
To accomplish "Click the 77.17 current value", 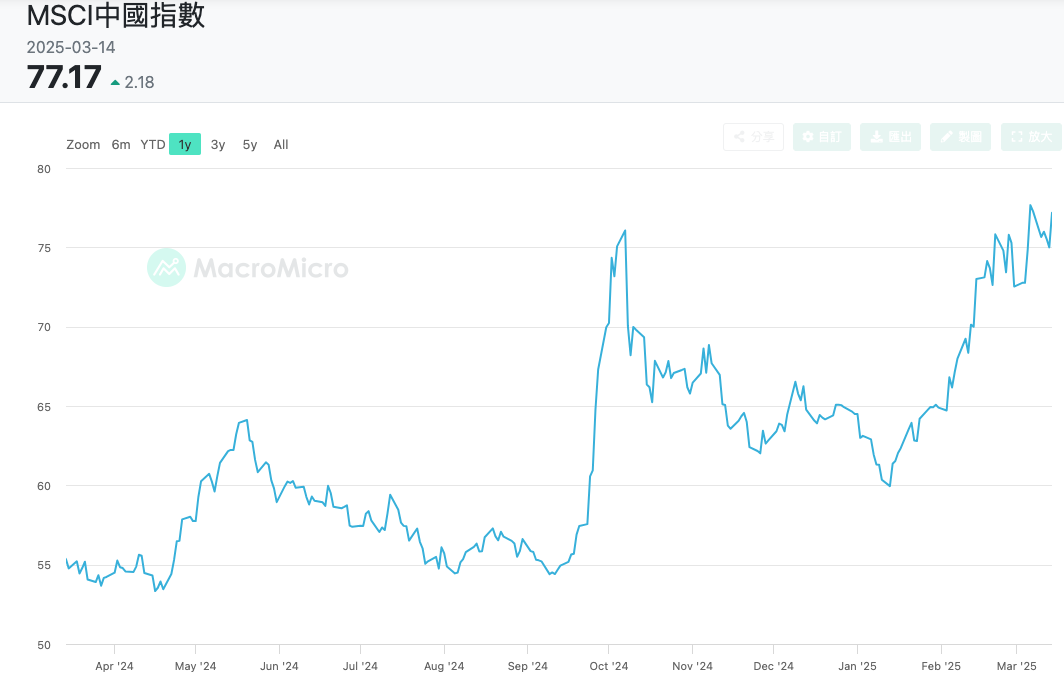I will pos(64,77).
